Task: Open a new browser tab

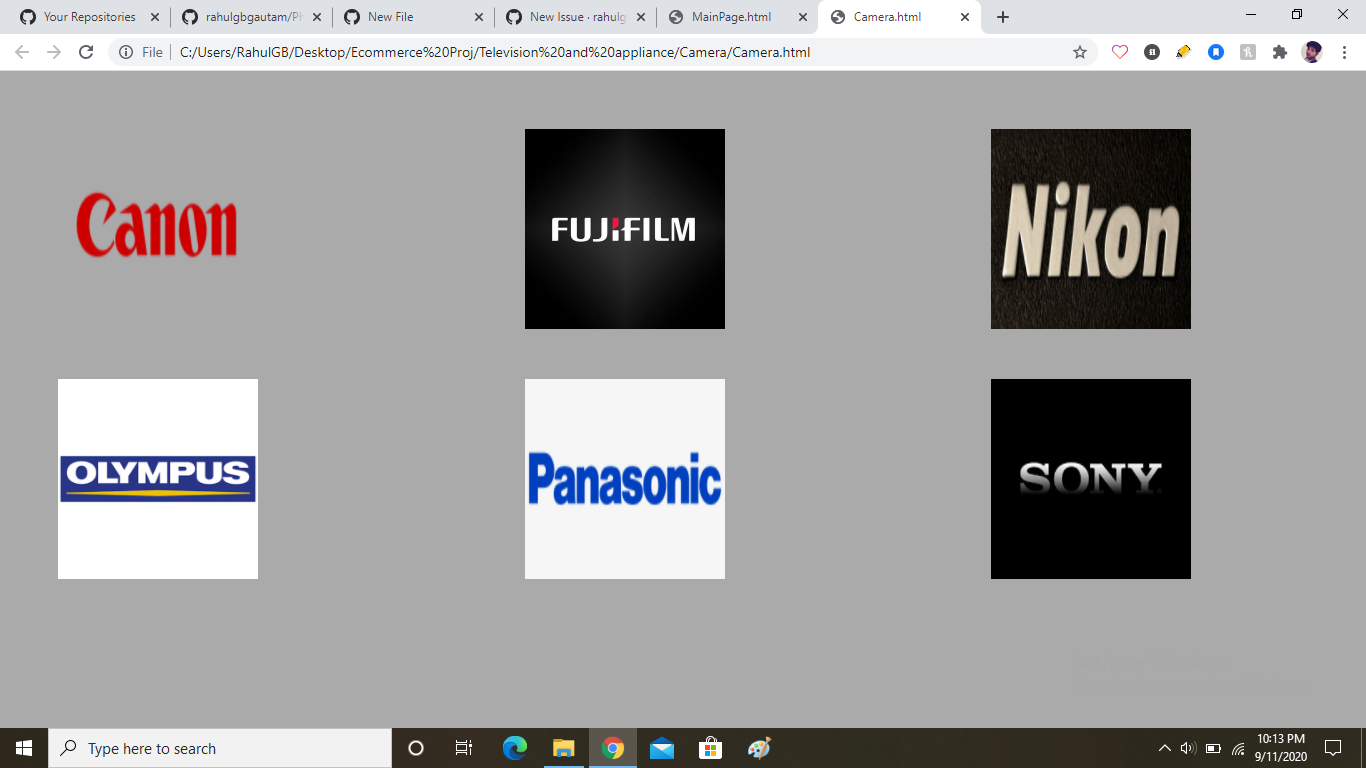Action: point(1003,17)
